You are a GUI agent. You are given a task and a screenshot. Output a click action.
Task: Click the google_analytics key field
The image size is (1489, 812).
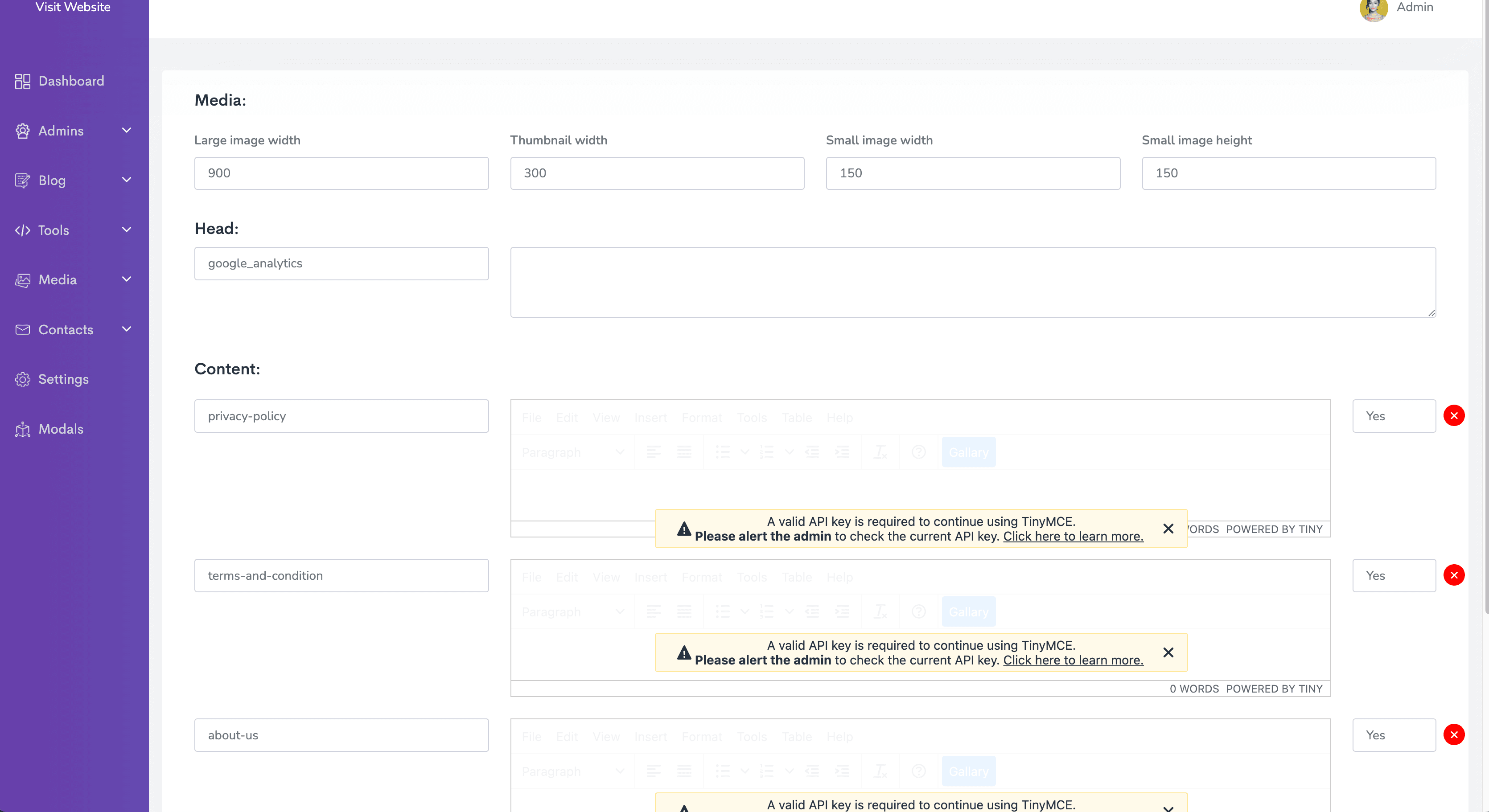341,263
